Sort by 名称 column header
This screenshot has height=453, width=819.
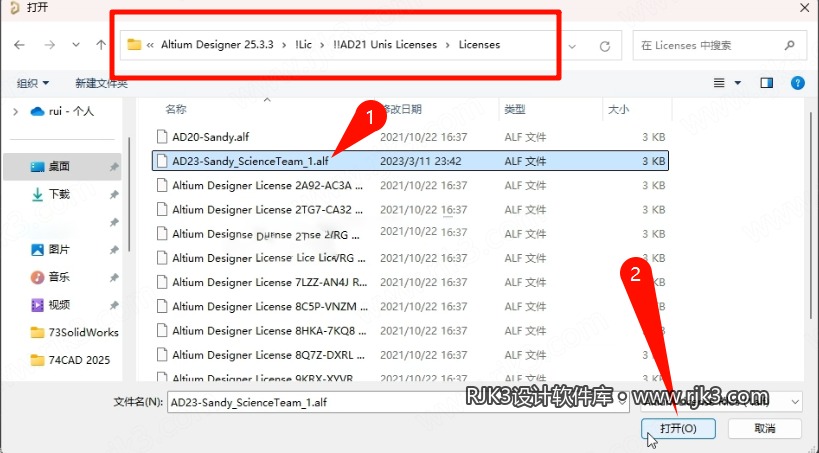coord(176,109)
